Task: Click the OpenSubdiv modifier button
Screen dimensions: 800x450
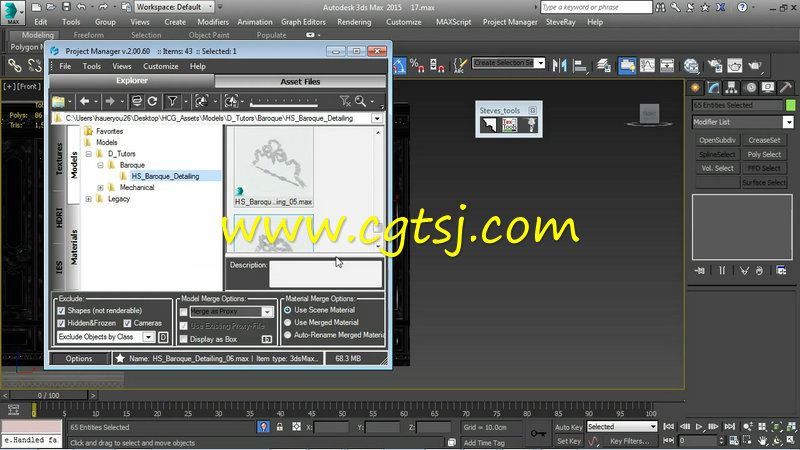Action: click(717, 140)
